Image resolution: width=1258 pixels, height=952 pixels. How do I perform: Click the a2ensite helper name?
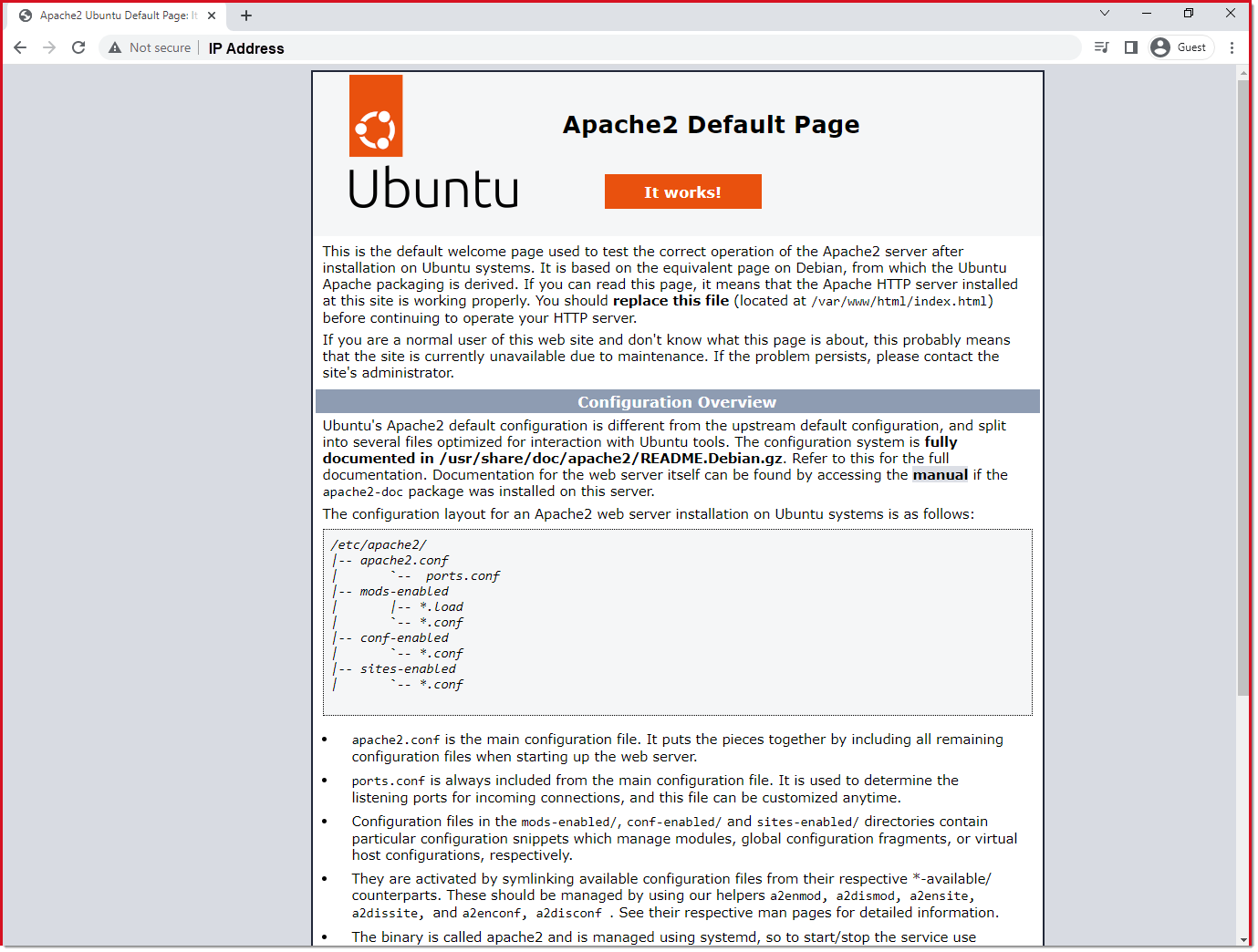click(939, 896)
